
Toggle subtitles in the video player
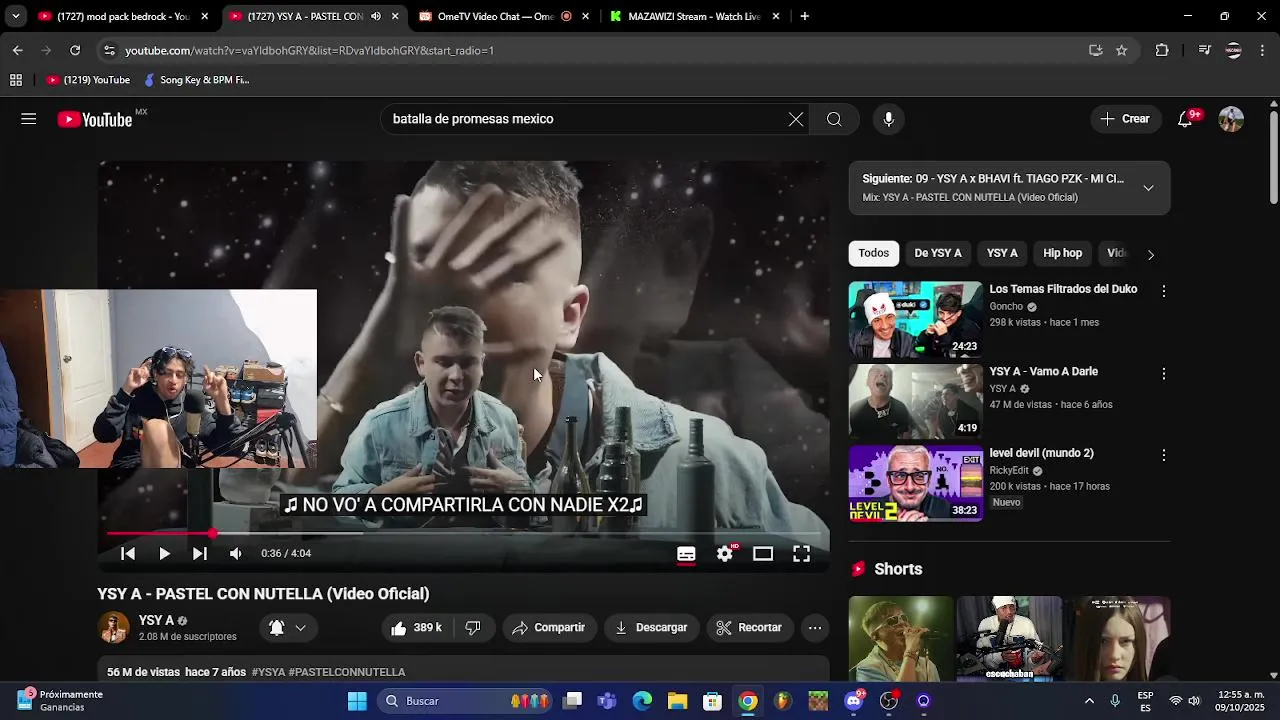point(686,553)
